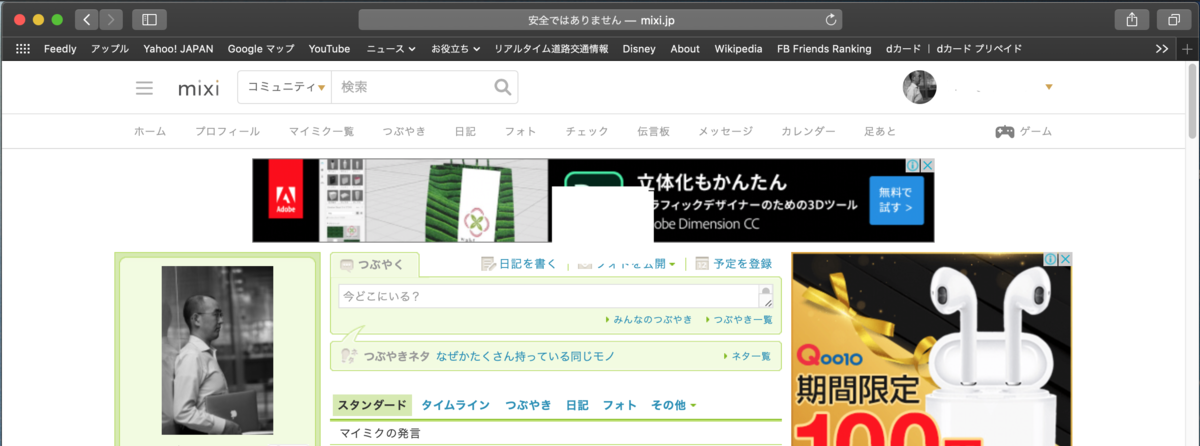Switch to the 日記 feed tab
Image resolution: width=1200 pixels, height=446 pixels.
click(x=577, y=405)
